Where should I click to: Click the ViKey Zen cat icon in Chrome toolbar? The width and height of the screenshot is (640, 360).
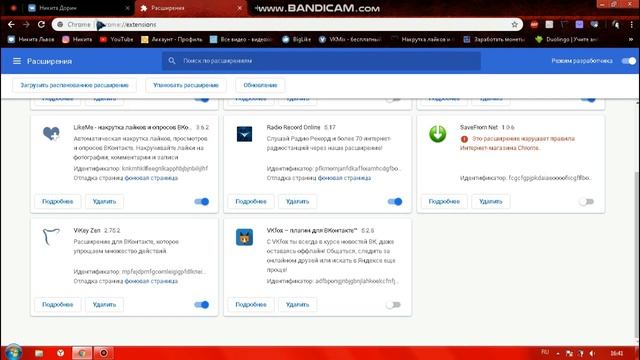tap(564, 24)
